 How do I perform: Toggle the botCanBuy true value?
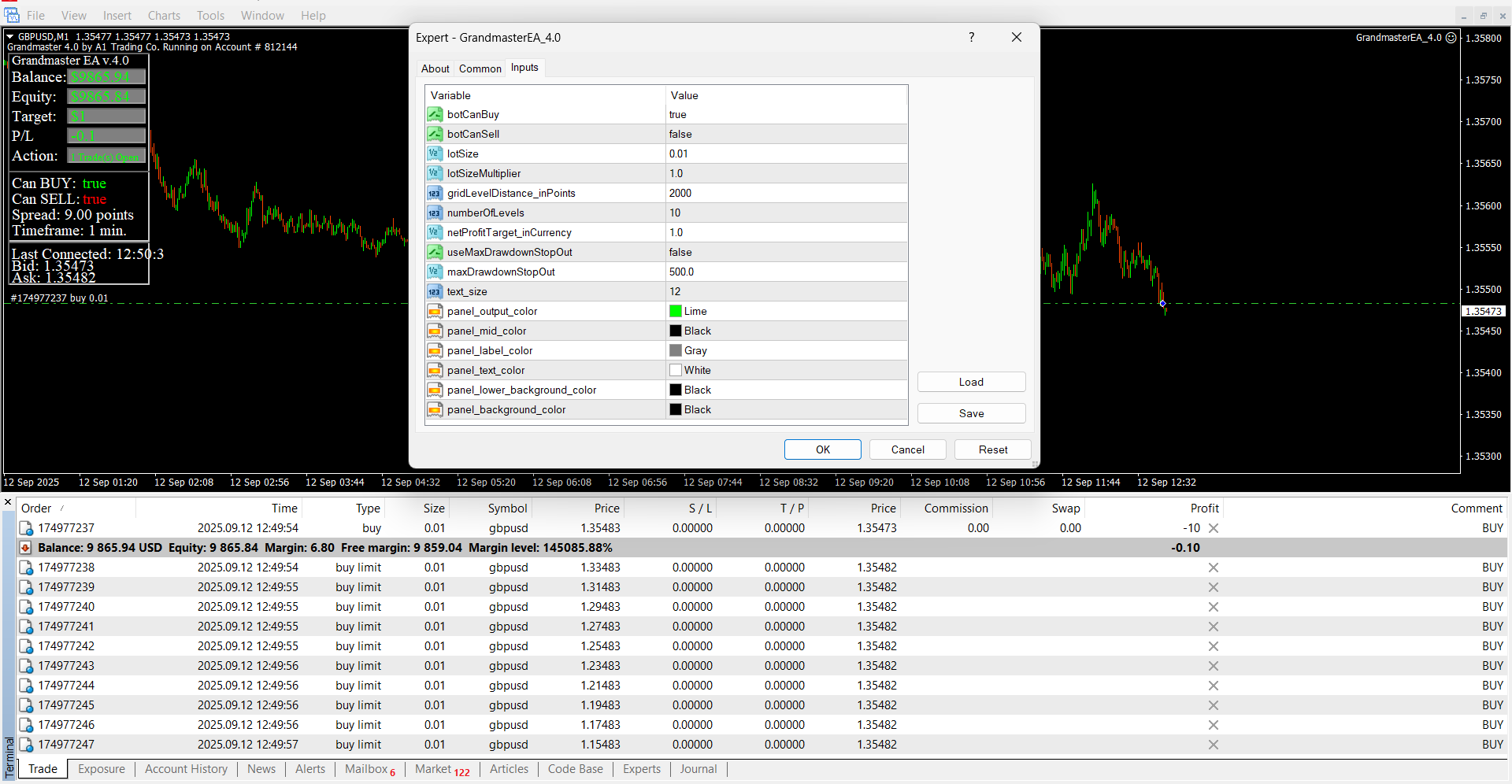(678, 115)
